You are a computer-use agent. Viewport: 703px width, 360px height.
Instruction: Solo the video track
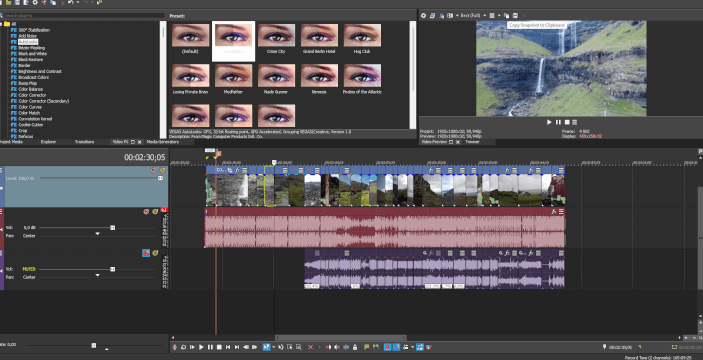[162, 170]
